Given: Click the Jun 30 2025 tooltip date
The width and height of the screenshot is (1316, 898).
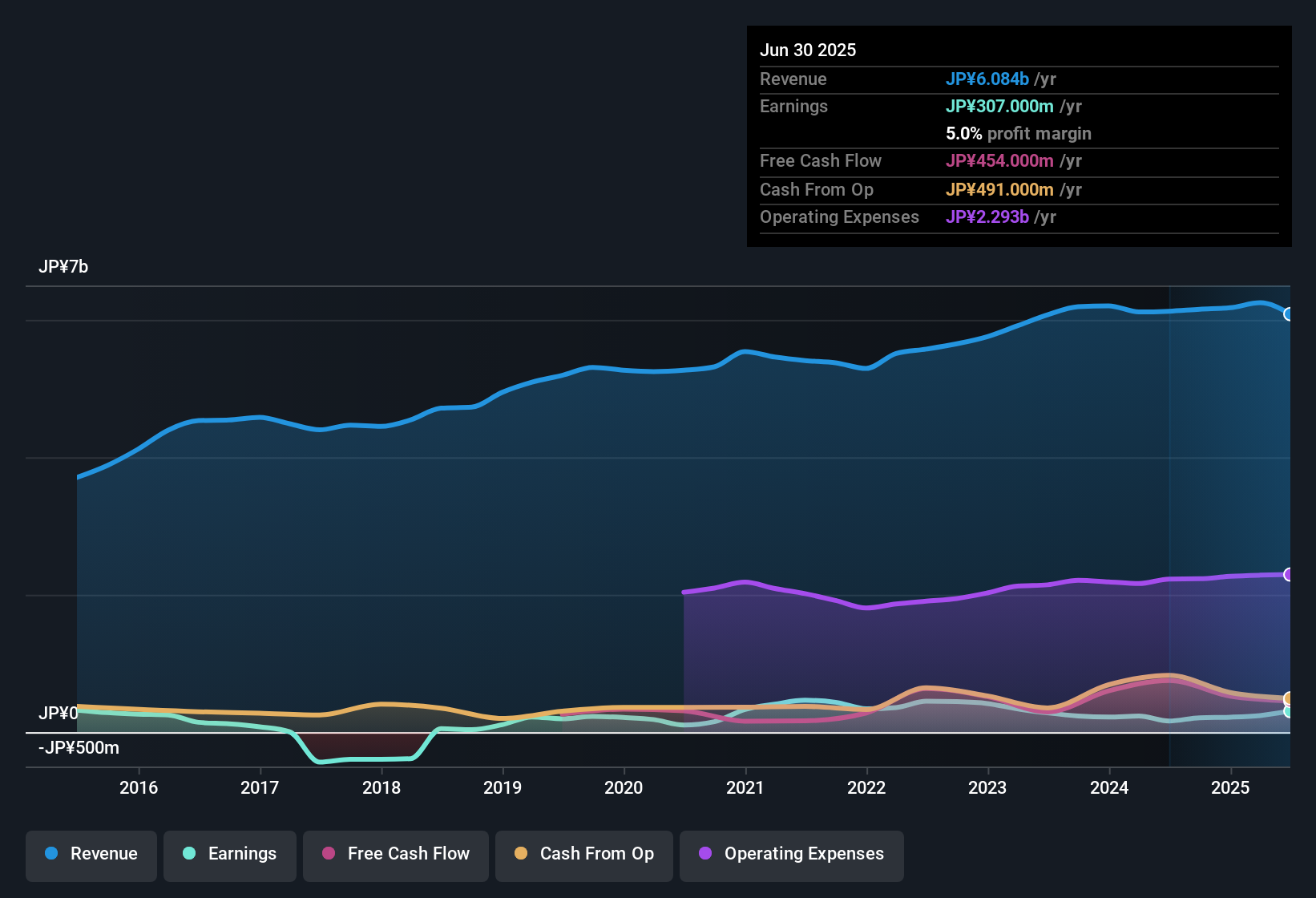Looking at the screenshot, I should pos(808,50).
